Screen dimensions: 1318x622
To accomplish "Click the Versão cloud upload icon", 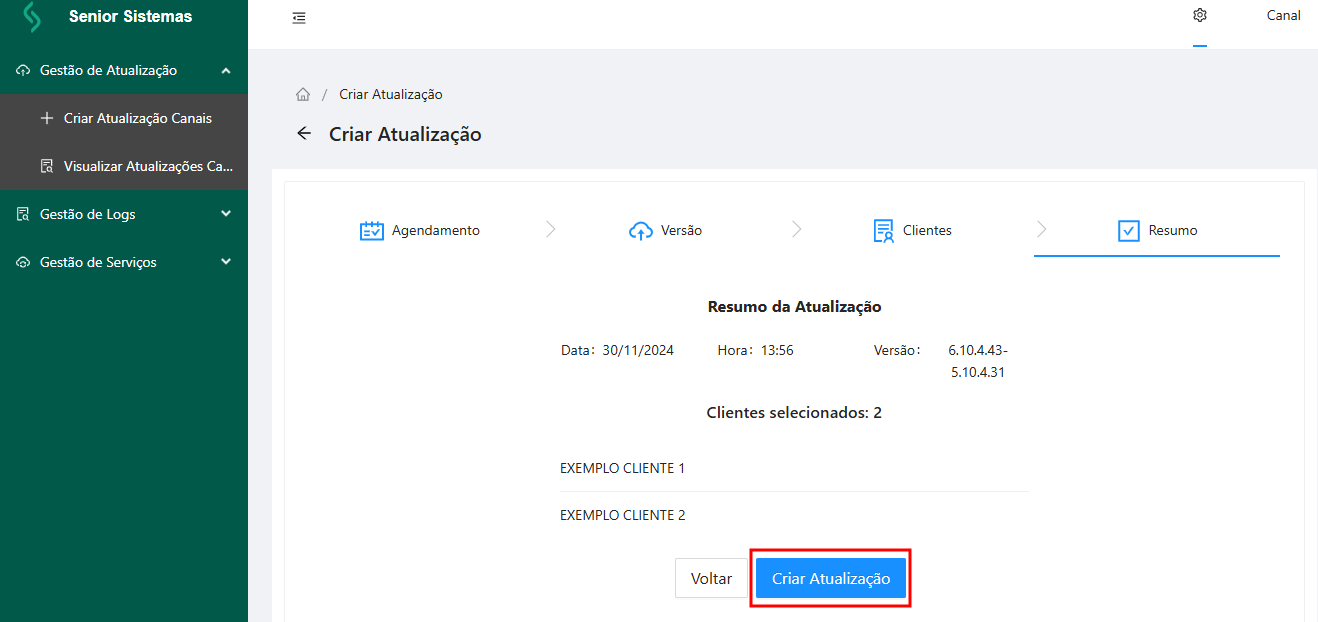I will [641, 230].
